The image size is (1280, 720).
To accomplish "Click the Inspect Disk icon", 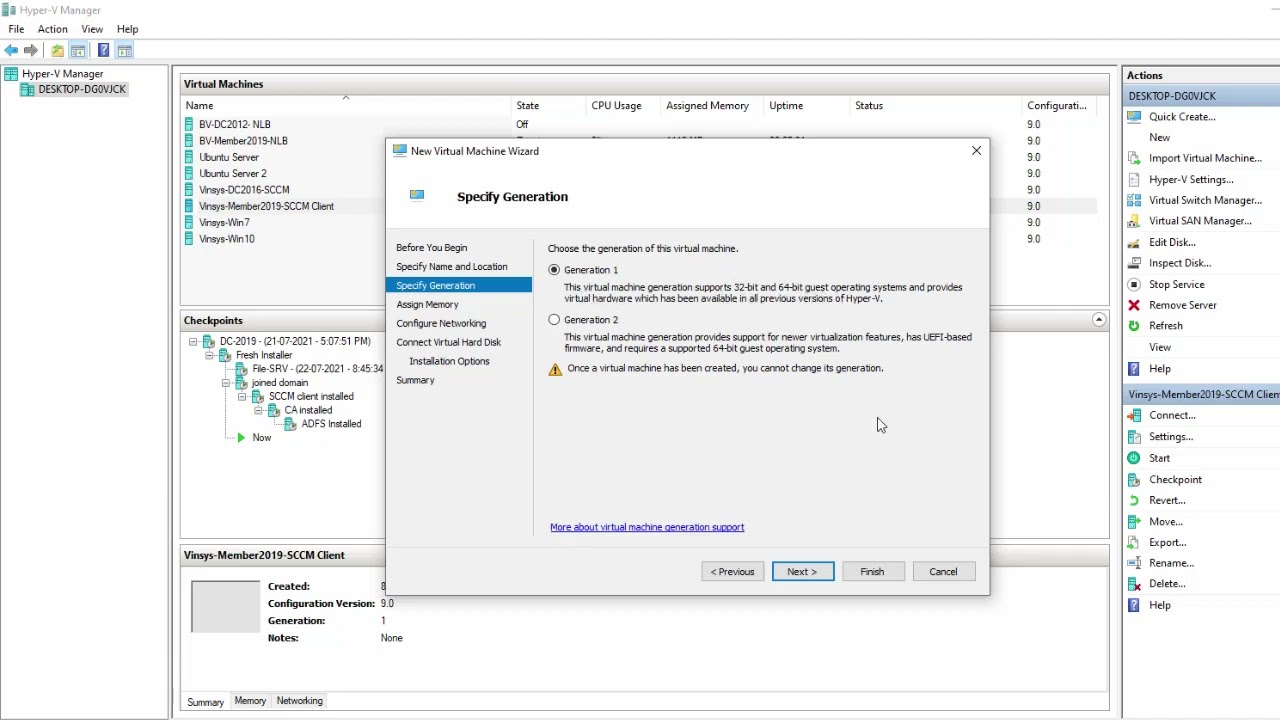I will 1134,263.
